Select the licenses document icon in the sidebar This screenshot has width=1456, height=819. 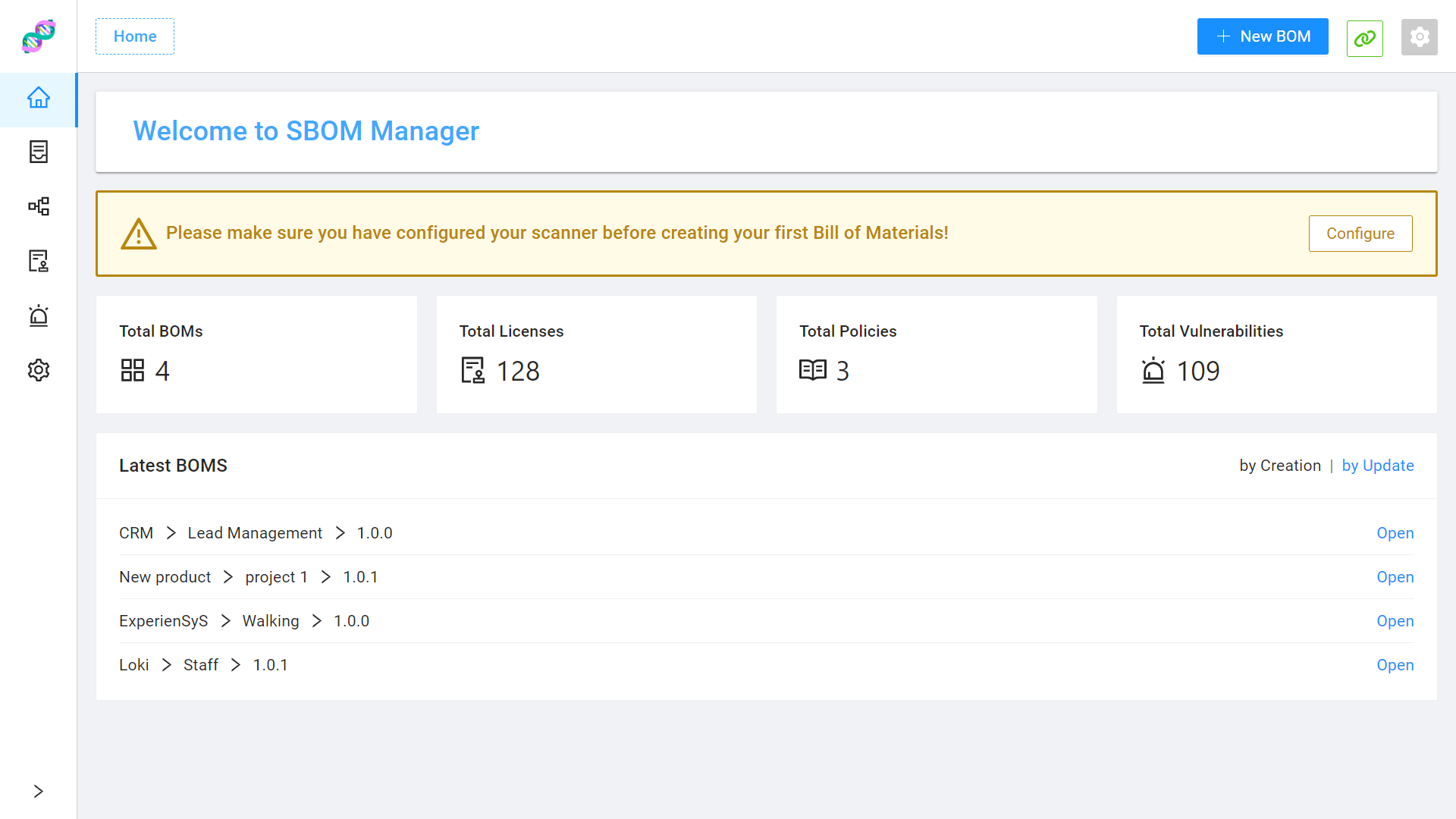[39, 261]
